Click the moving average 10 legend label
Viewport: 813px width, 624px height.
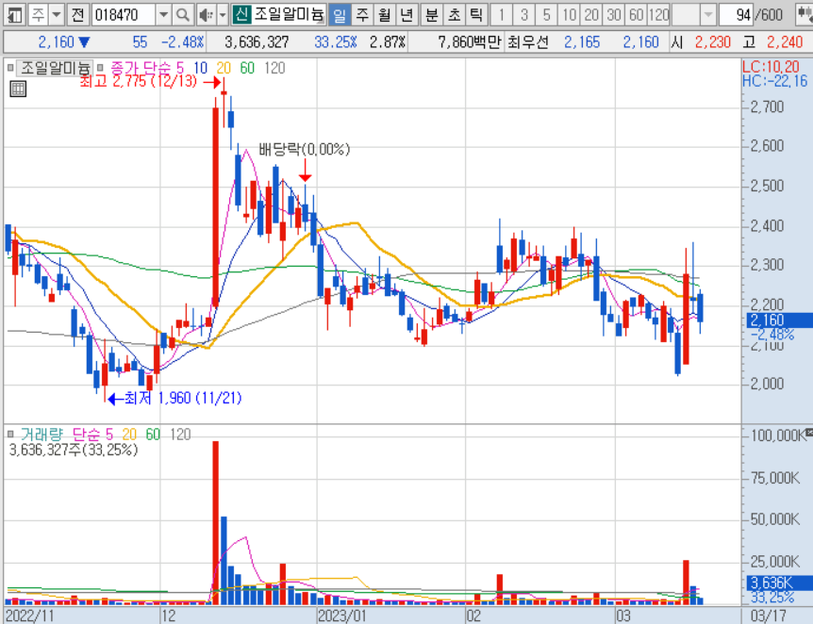(200, 68)
